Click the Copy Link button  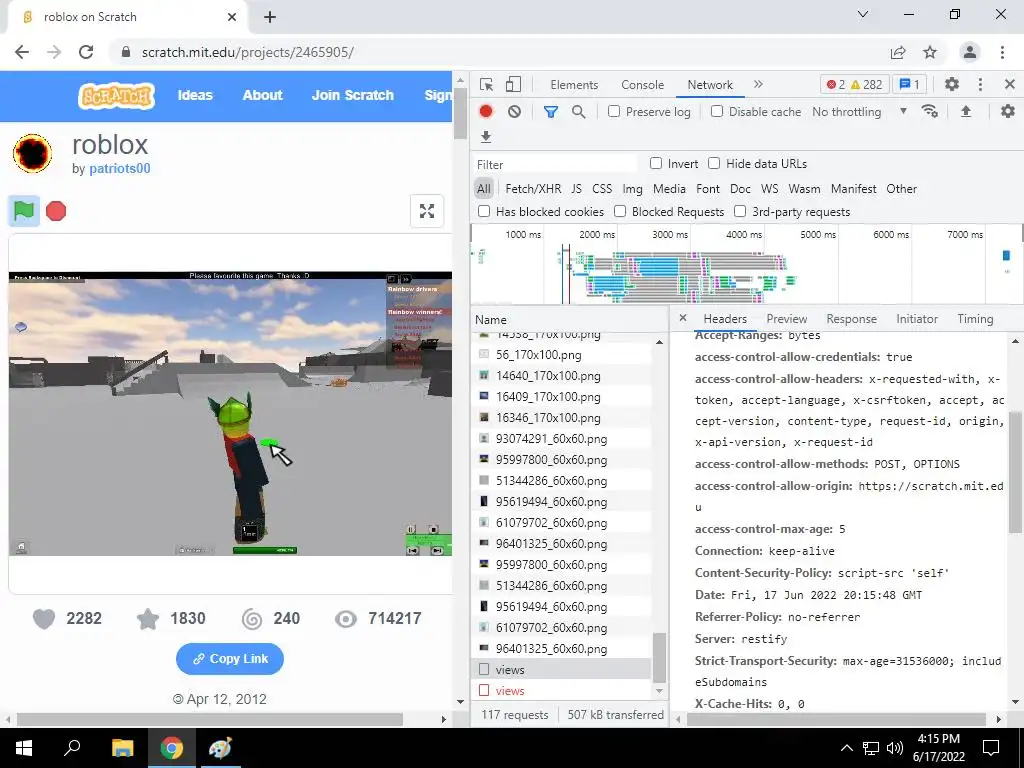230,659
